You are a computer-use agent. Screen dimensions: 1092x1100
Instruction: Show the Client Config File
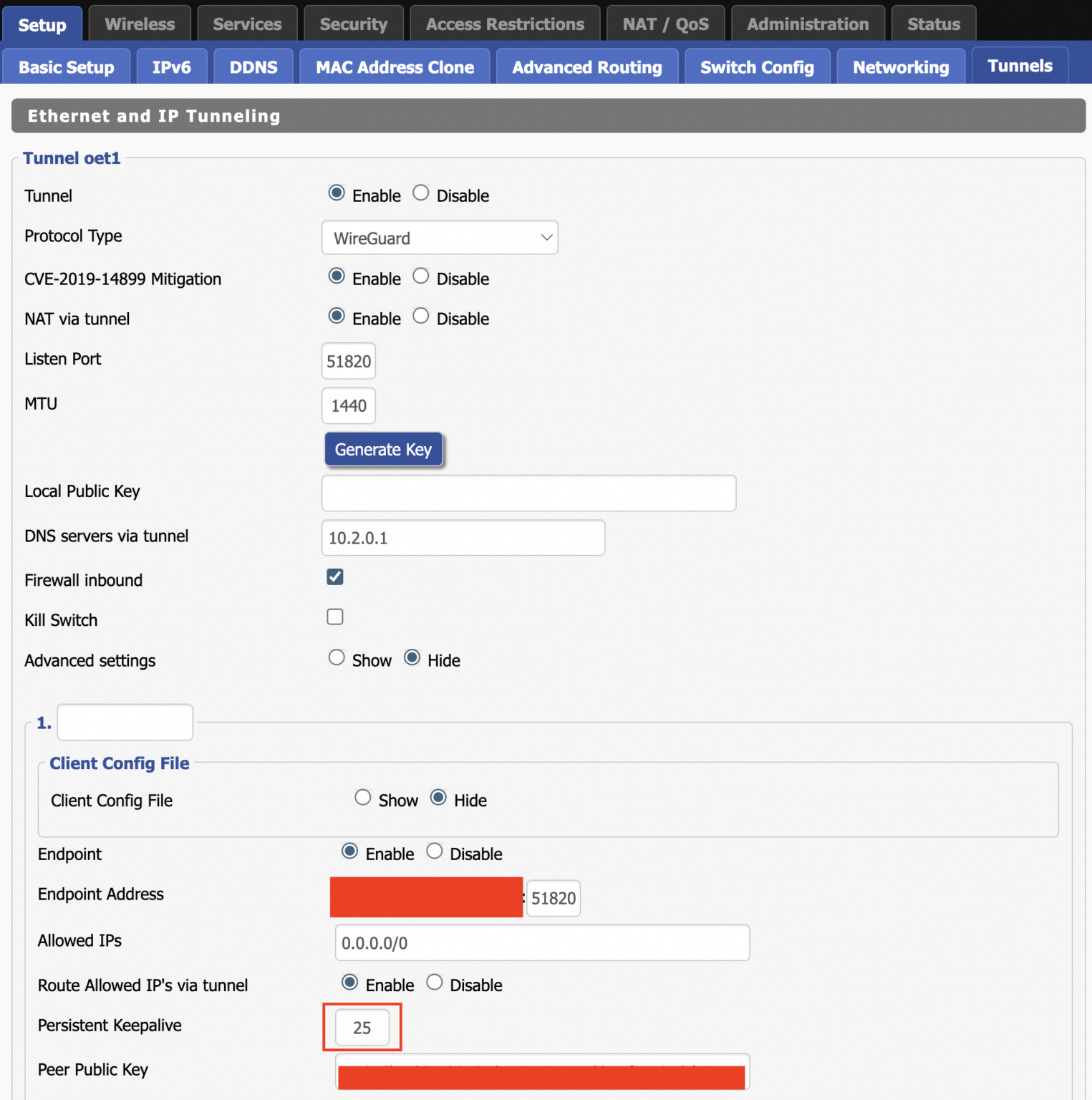point(363,798)
